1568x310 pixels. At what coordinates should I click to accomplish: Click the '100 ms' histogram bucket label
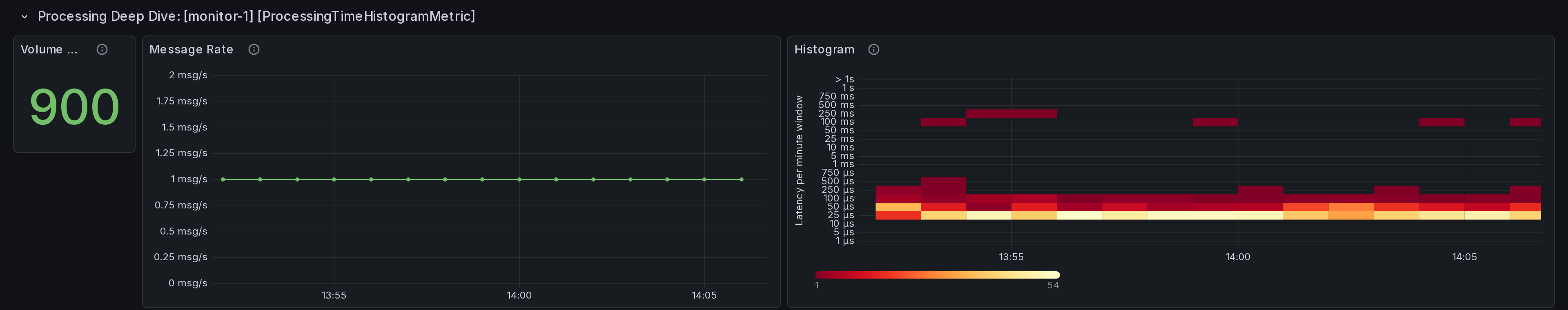[837, 122]
